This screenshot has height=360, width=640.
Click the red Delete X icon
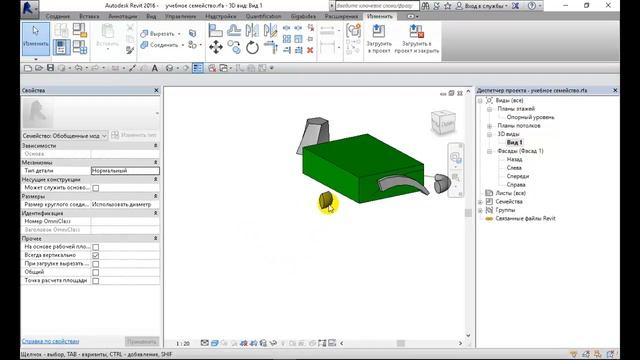[x=310, y=50]
